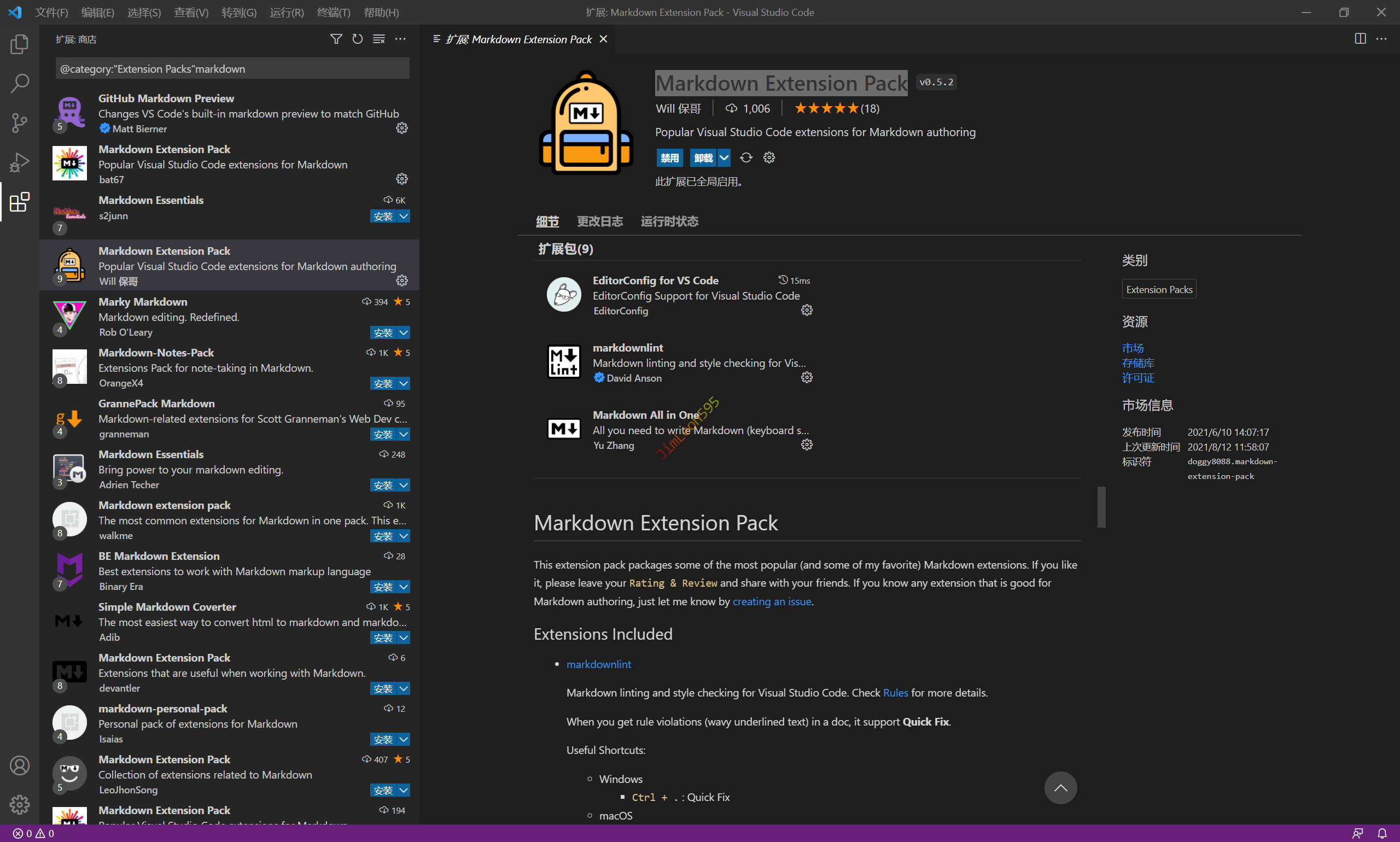Open install options dropdown for Markdown-Notes-Pack

pos(404,384)
